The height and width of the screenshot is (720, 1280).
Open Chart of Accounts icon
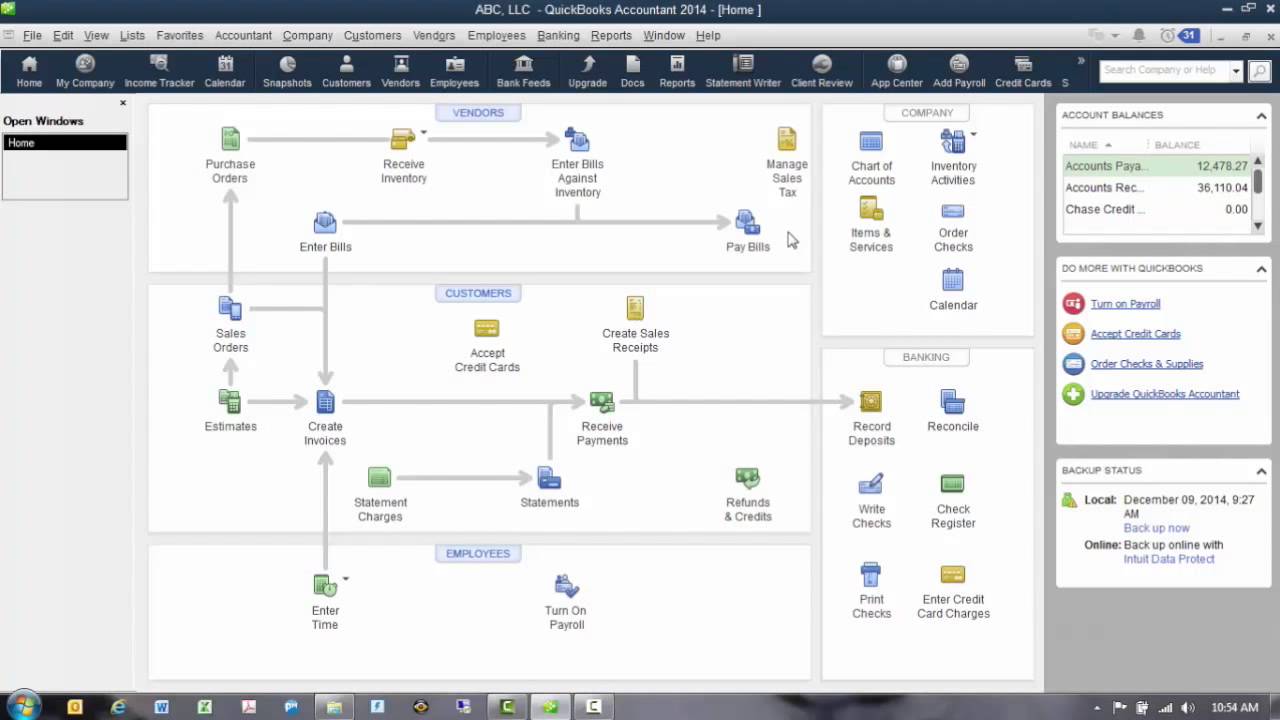(x=871, y=141)
